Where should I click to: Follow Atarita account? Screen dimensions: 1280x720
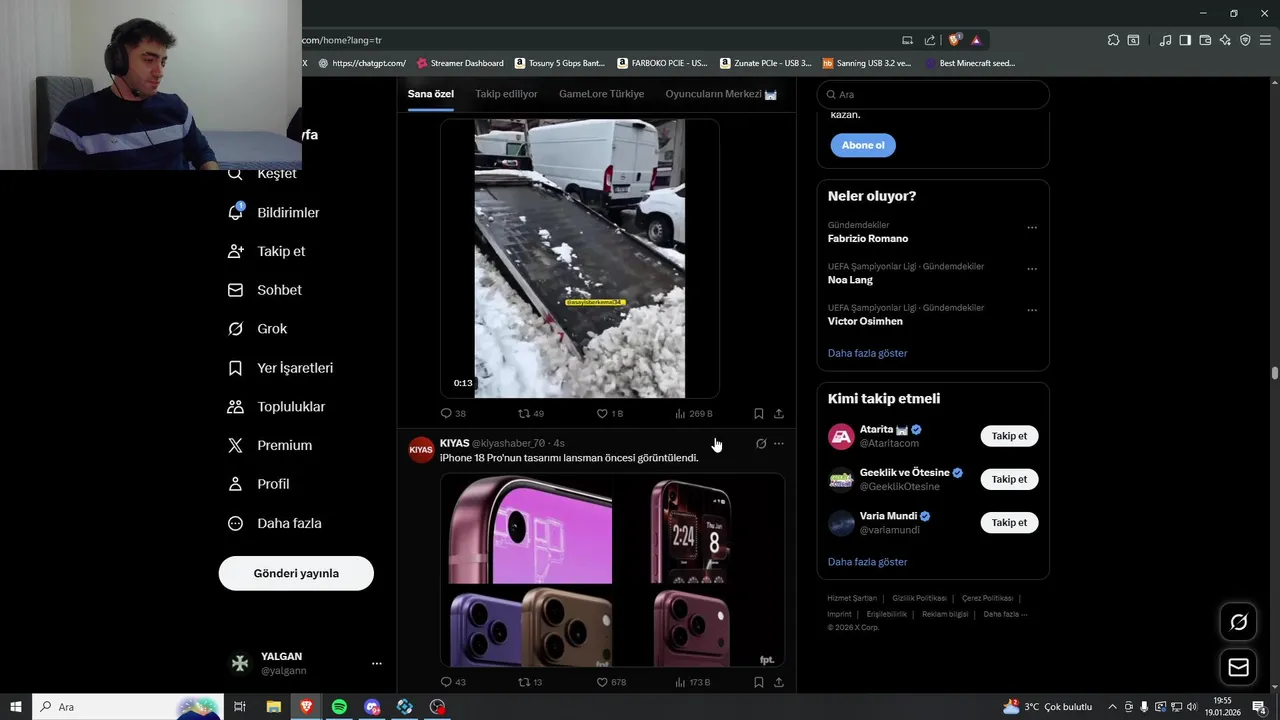point(1009,436)
